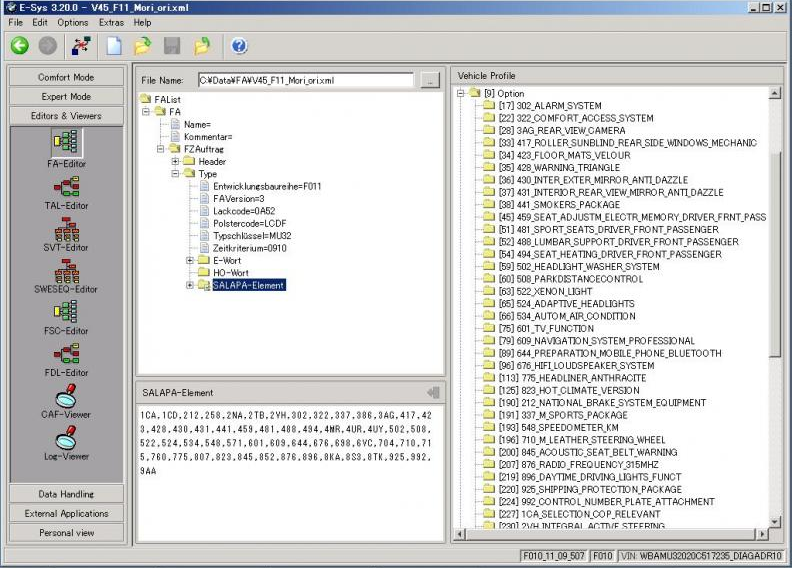Click the HO-Wort folder icon
Image resolution: width=793 pixels, height=568 pixels.
(x=204, y=273)
